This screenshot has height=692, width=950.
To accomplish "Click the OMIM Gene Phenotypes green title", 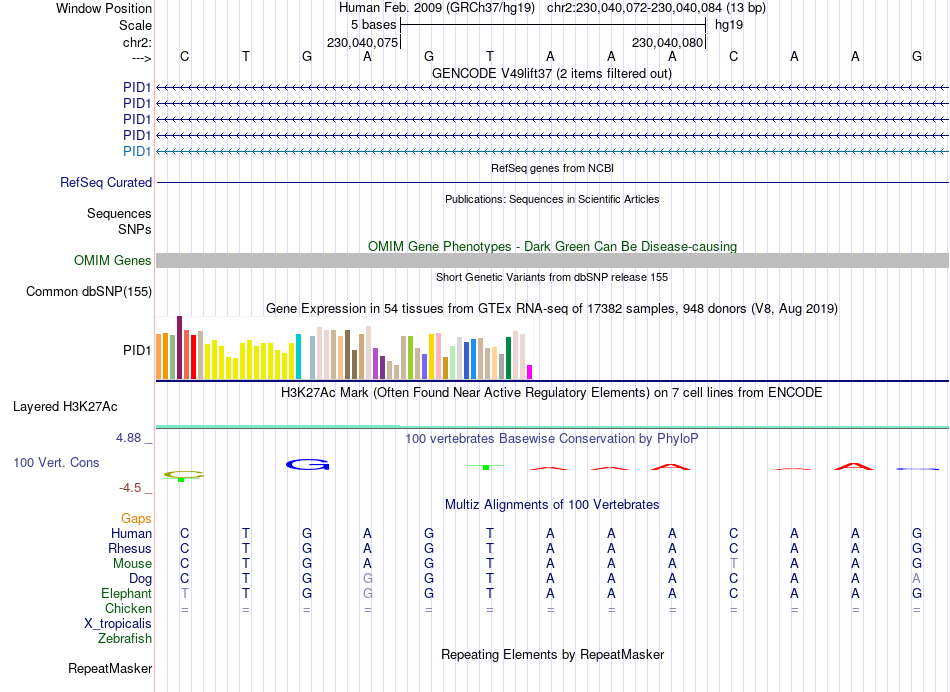I will (552, 246).
